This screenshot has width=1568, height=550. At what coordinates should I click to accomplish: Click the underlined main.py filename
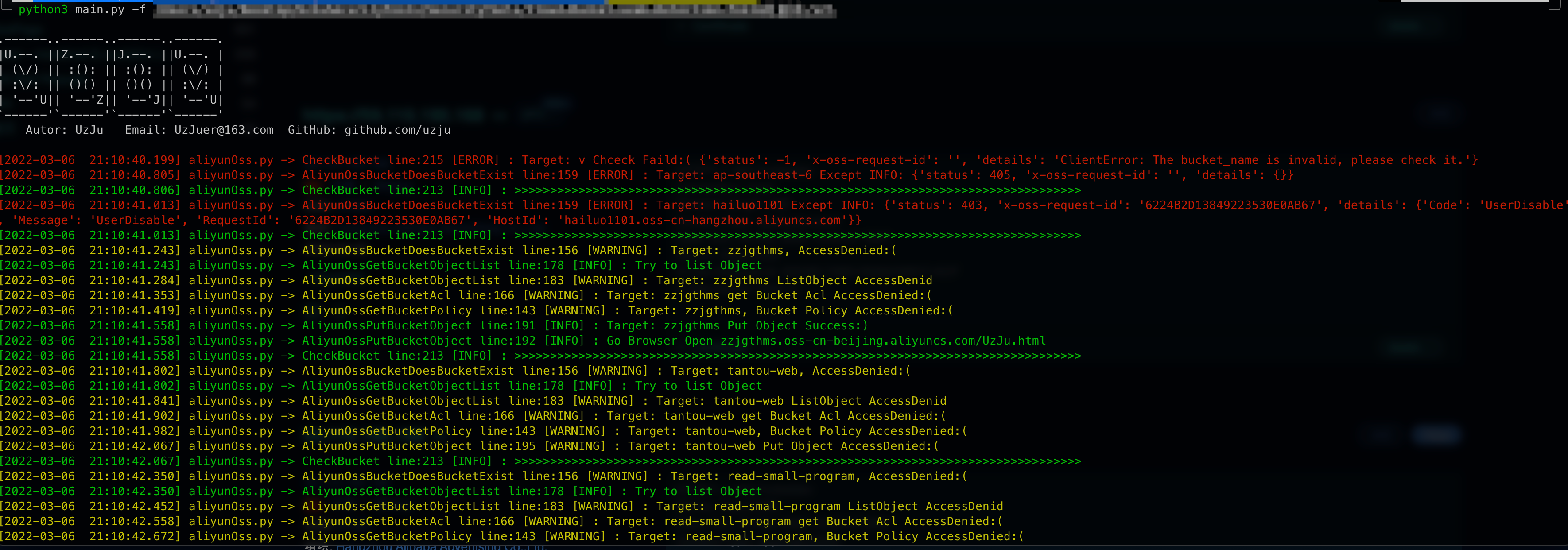(x=99, y=10)
